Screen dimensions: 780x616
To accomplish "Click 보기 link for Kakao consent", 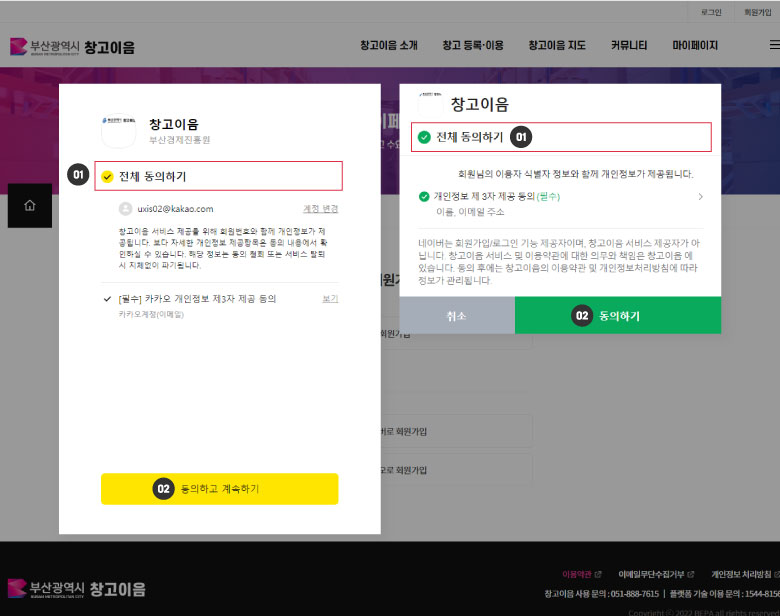I will click(x=330, y=299).
